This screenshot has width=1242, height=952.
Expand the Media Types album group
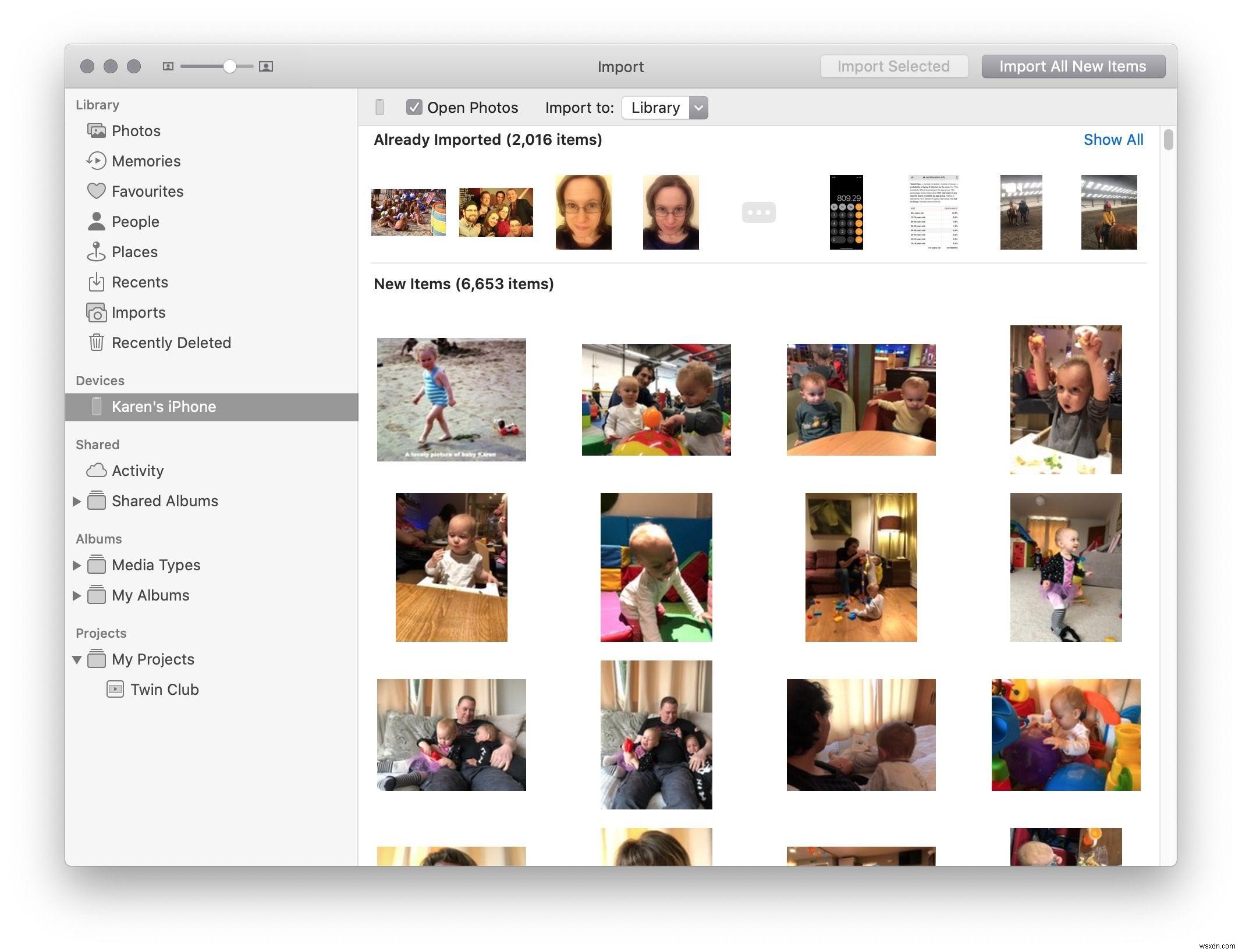tap(77, 564)
